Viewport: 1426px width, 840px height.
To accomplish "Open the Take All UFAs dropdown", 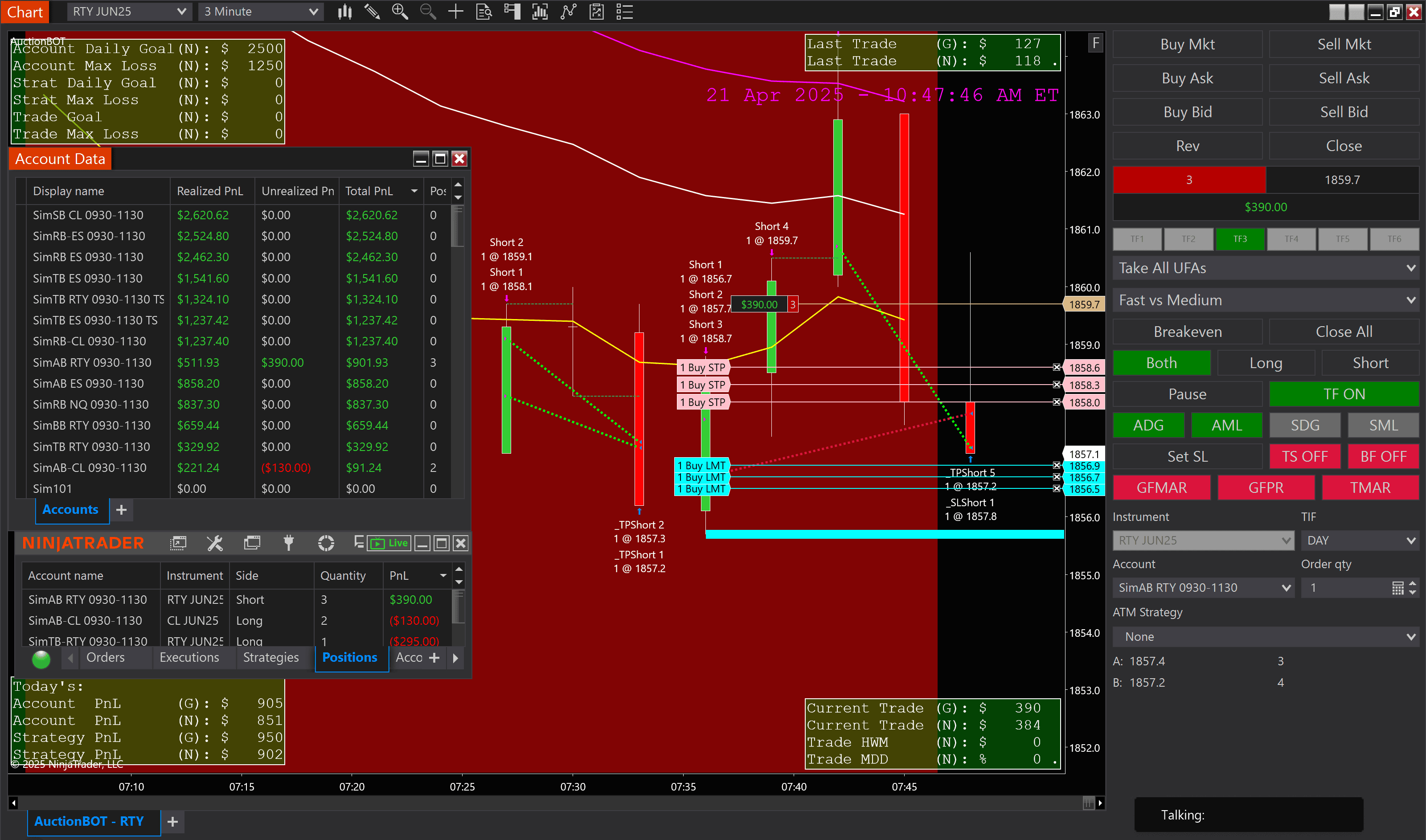I will coord(1266,268).
